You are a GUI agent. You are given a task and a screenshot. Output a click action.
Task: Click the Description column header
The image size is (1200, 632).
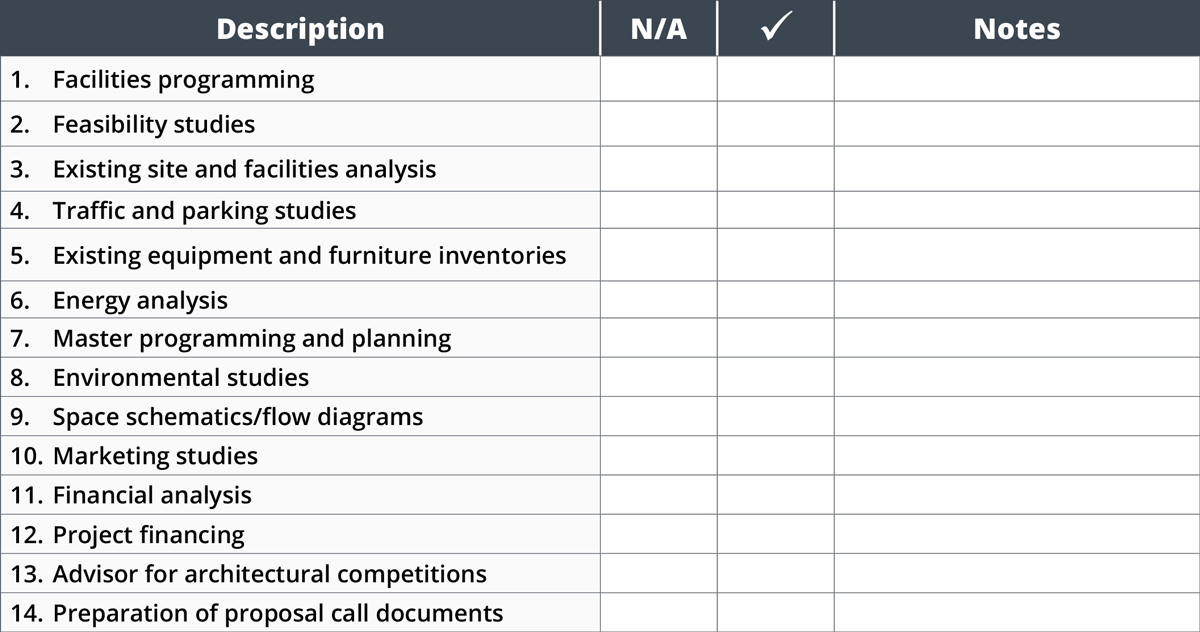(x=300, y=28)
